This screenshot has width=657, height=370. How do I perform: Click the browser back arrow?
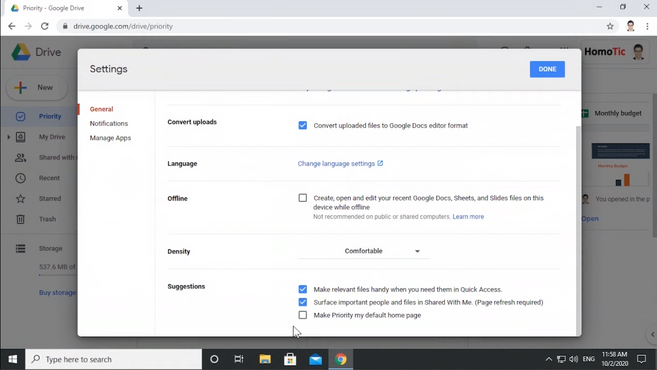coord(12,26)
